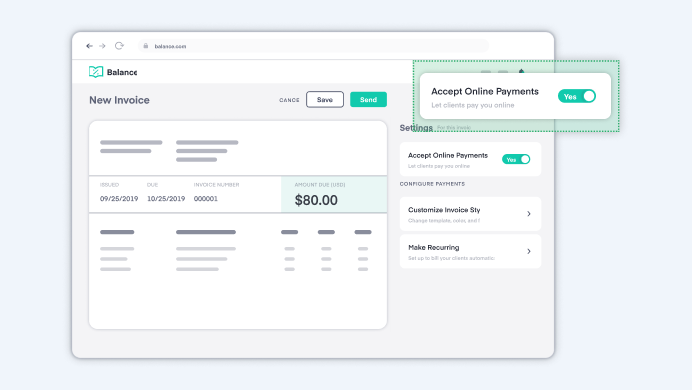Click the Save button
The image size is (692, 390).
click(x=325, y=100)
